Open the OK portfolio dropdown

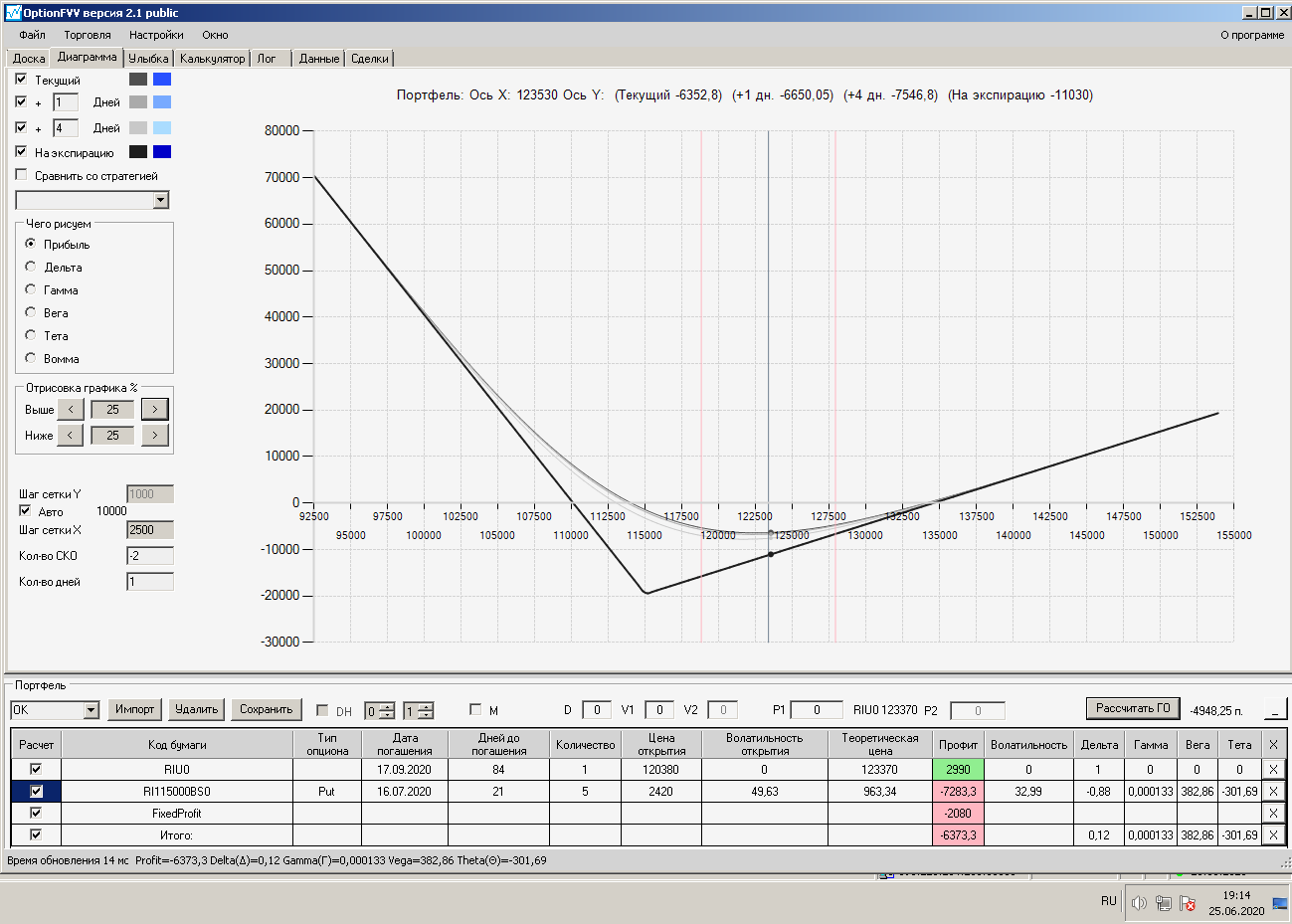(92, 710)
